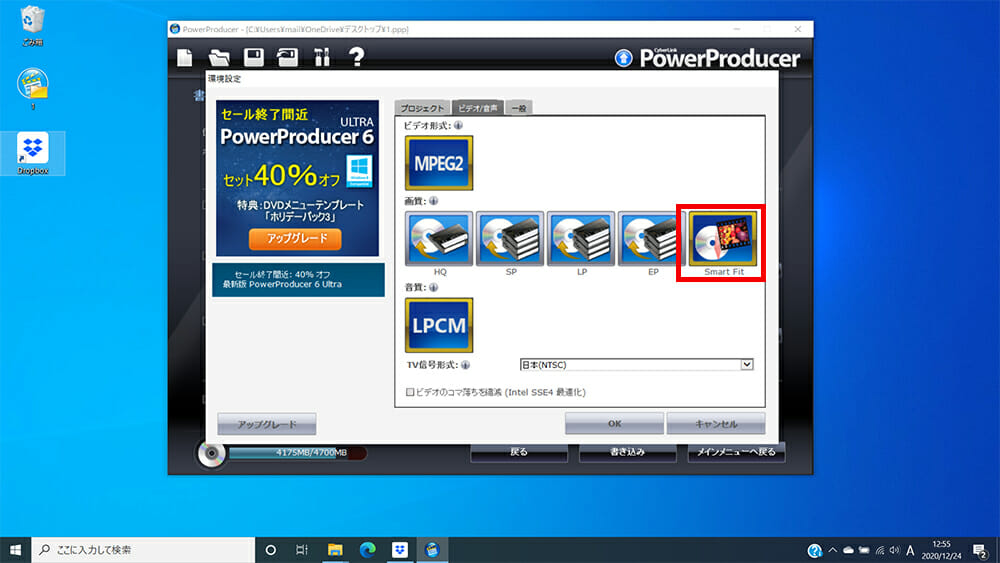Click info icon next to 音質
The image size is (1000, 563).
tap(434, 287)
